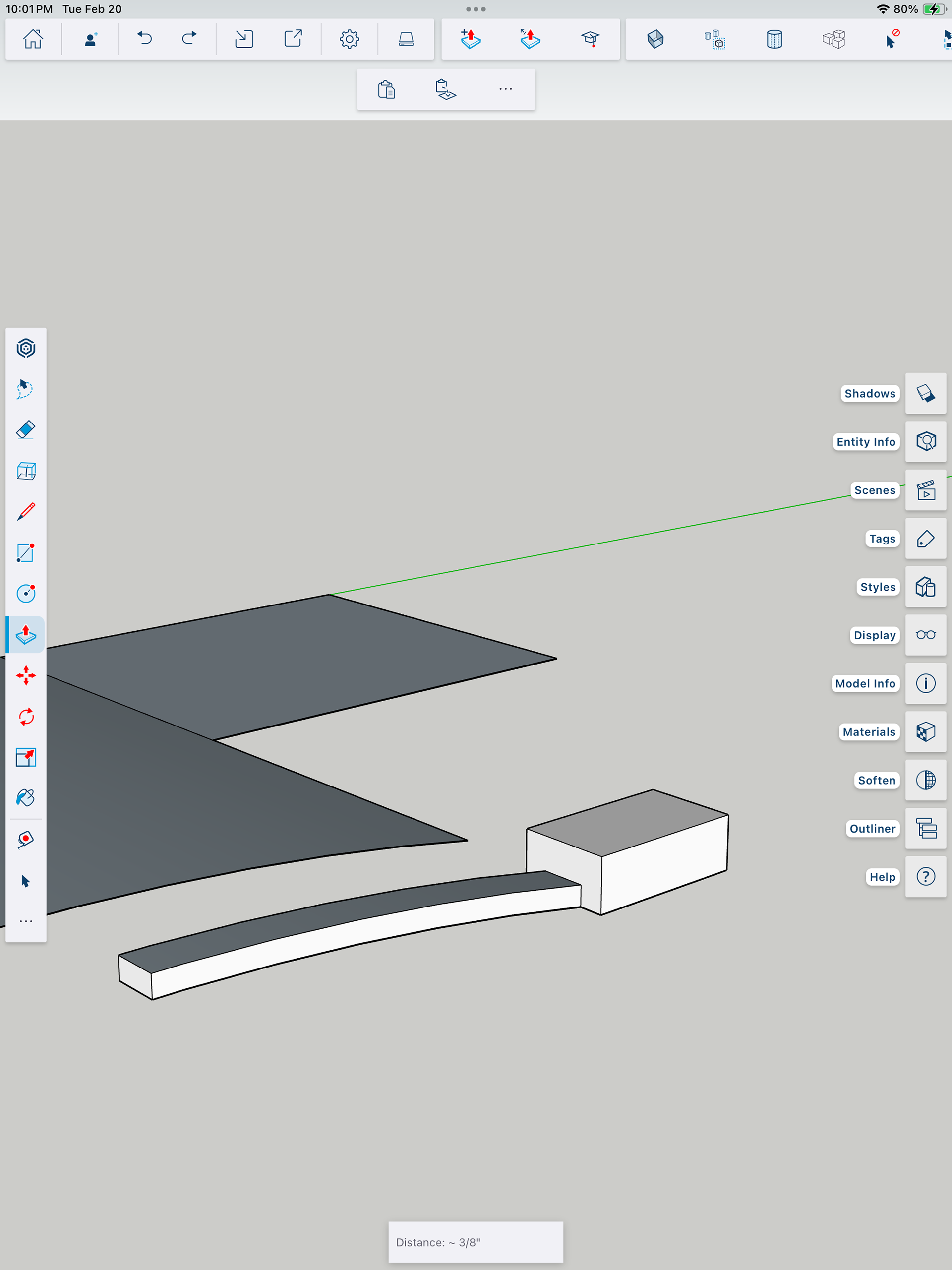The height and width of the screenshot is (1270, 952).
Task: Select Push/Pull create new face option
Action: tap(470, 39)
